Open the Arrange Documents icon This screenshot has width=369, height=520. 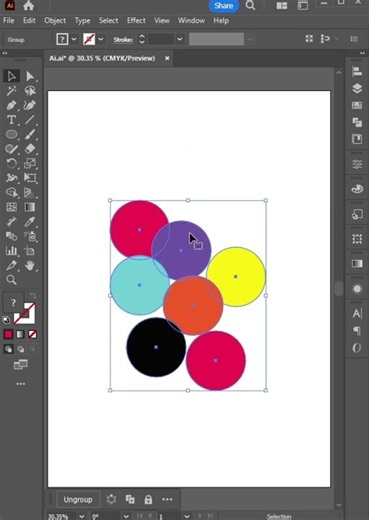click(x=282, y=6)
